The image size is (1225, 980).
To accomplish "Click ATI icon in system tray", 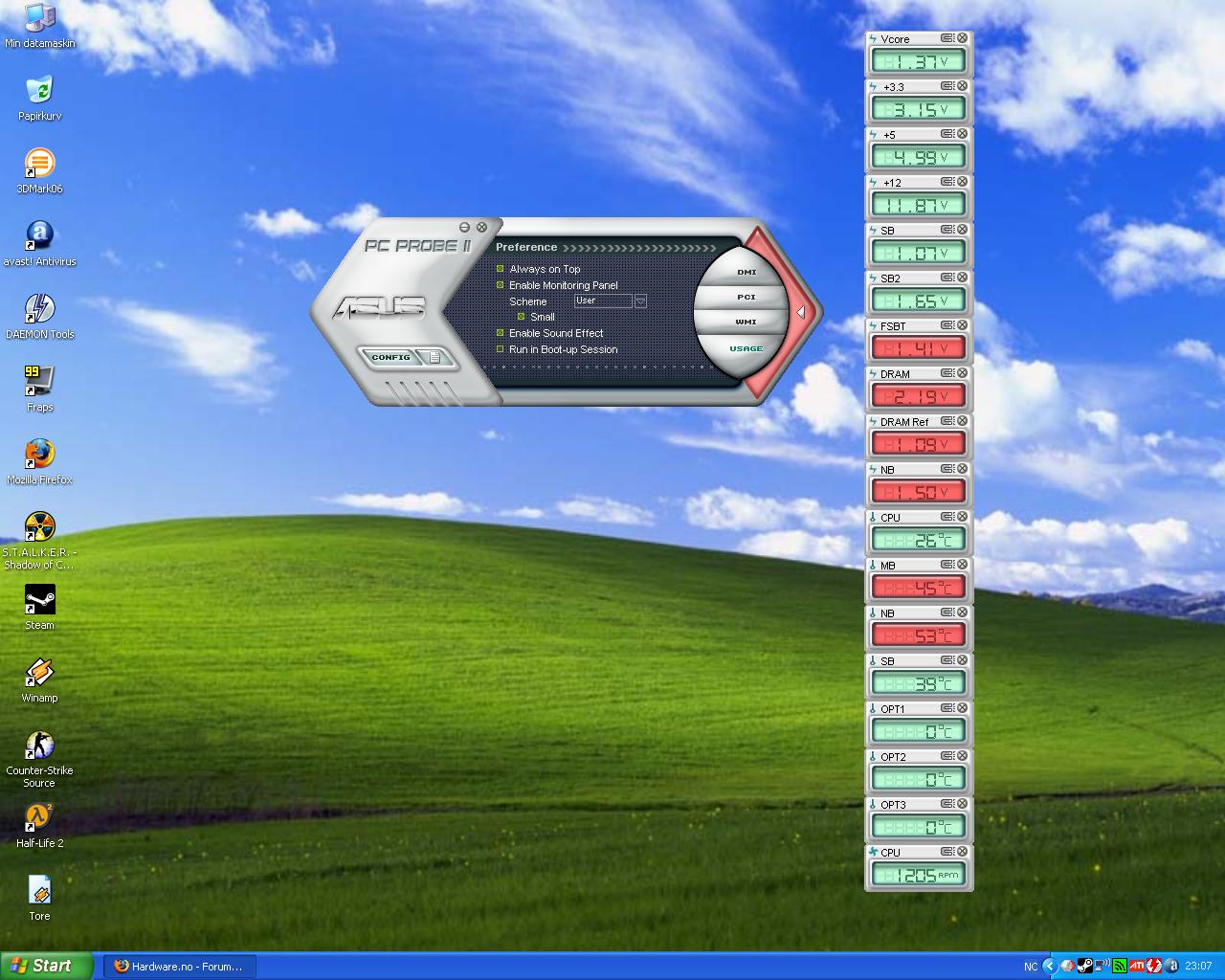I will click(1137, 966).
